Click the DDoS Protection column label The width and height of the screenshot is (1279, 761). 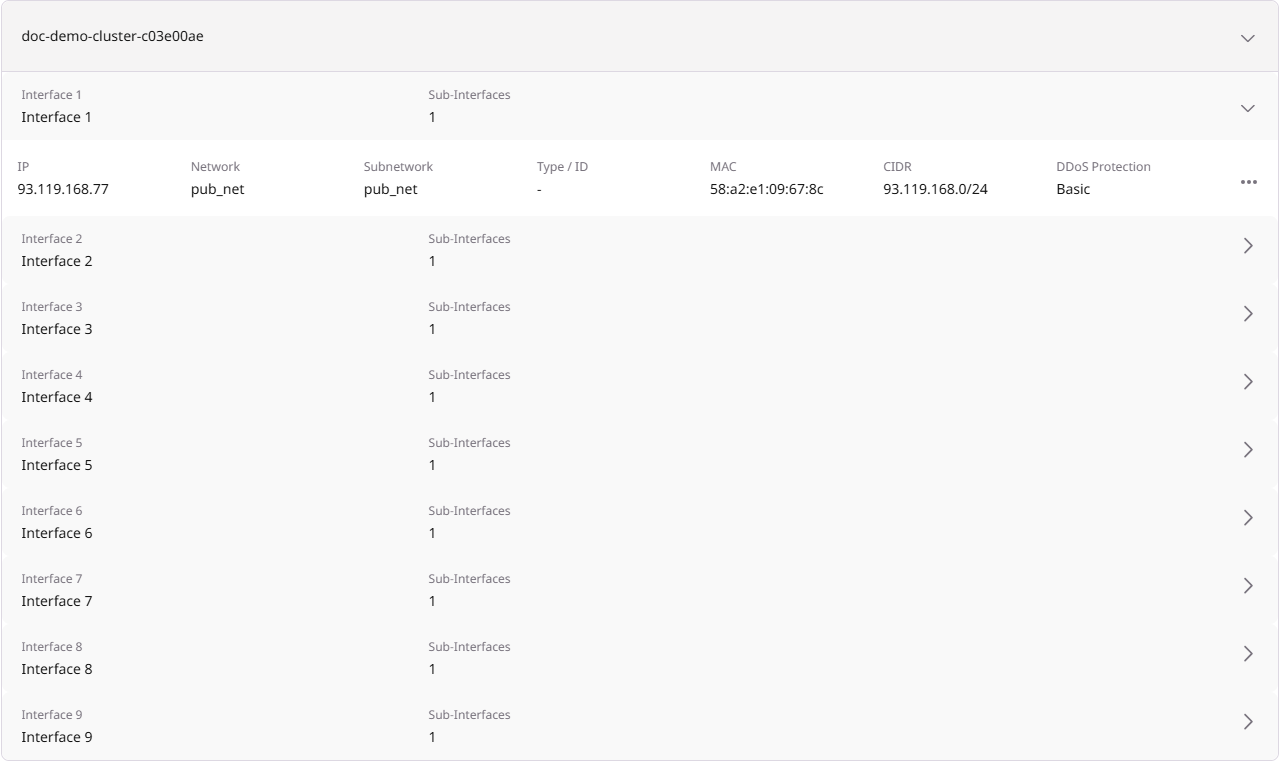[x=1103, y=167]
